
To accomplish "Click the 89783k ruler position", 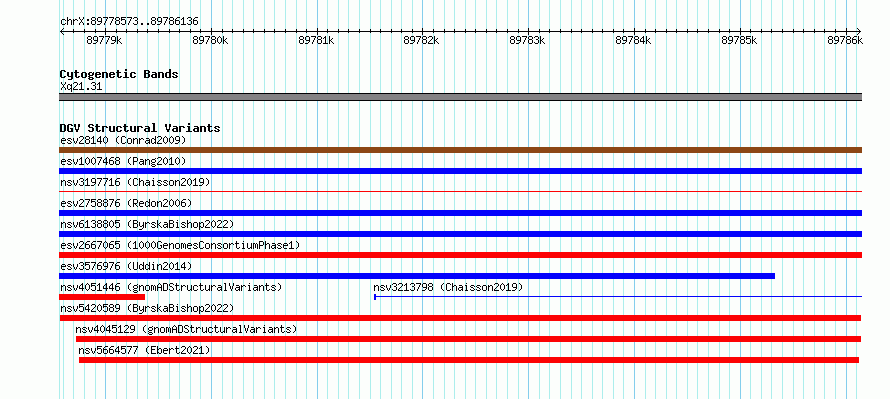I will pyautogui.click(x=528, y=40).
